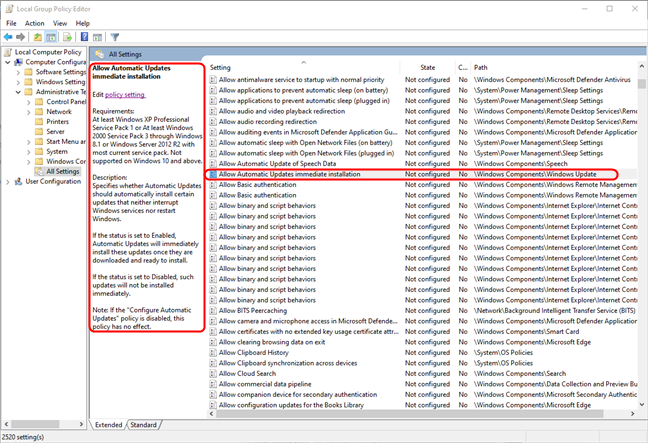
Task: Select Allow certificates with no extended key usage
Action: 308,331
